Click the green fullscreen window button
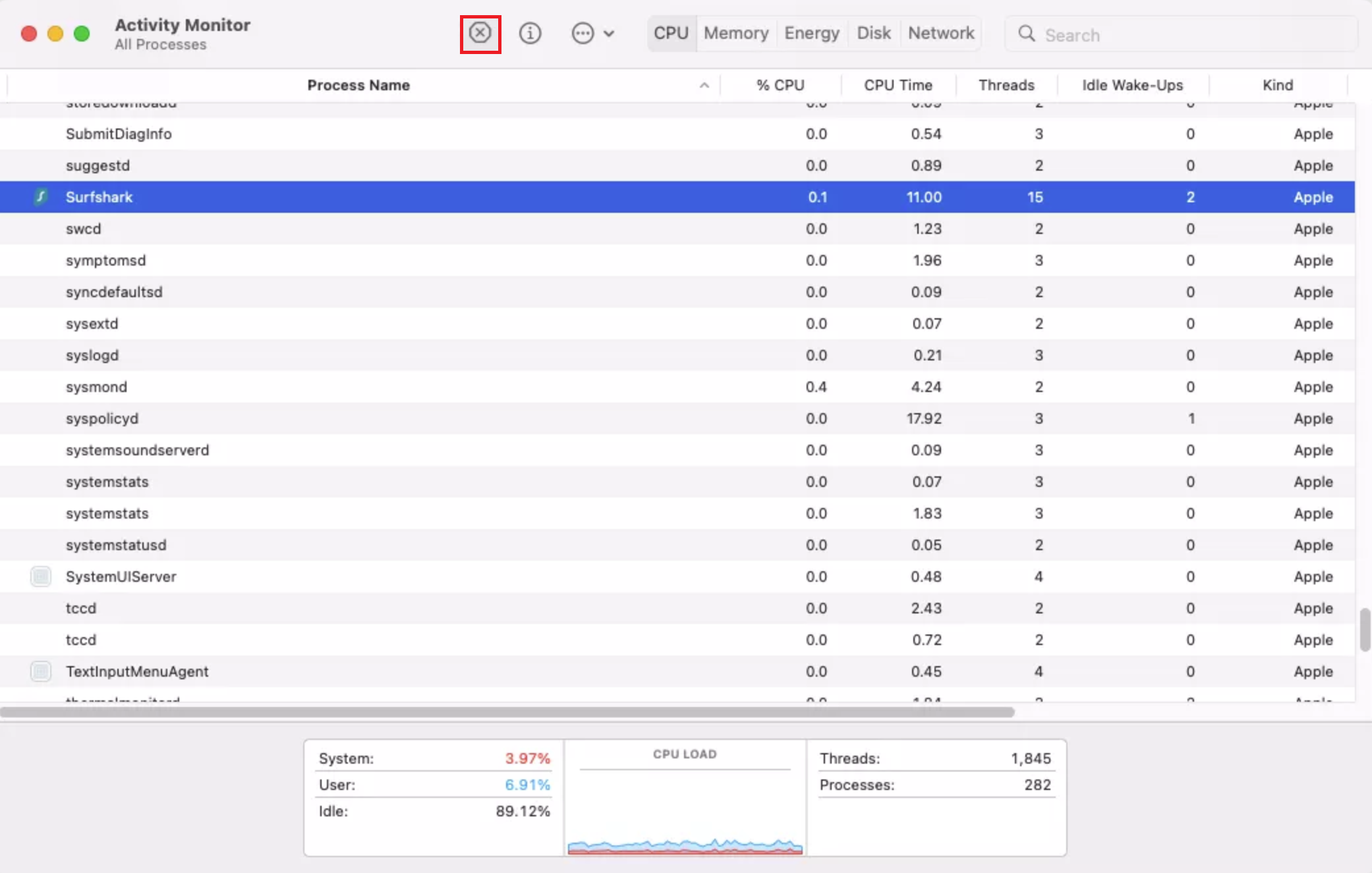Viewport: 1372px width, 873px height. (x=82, y=34)
